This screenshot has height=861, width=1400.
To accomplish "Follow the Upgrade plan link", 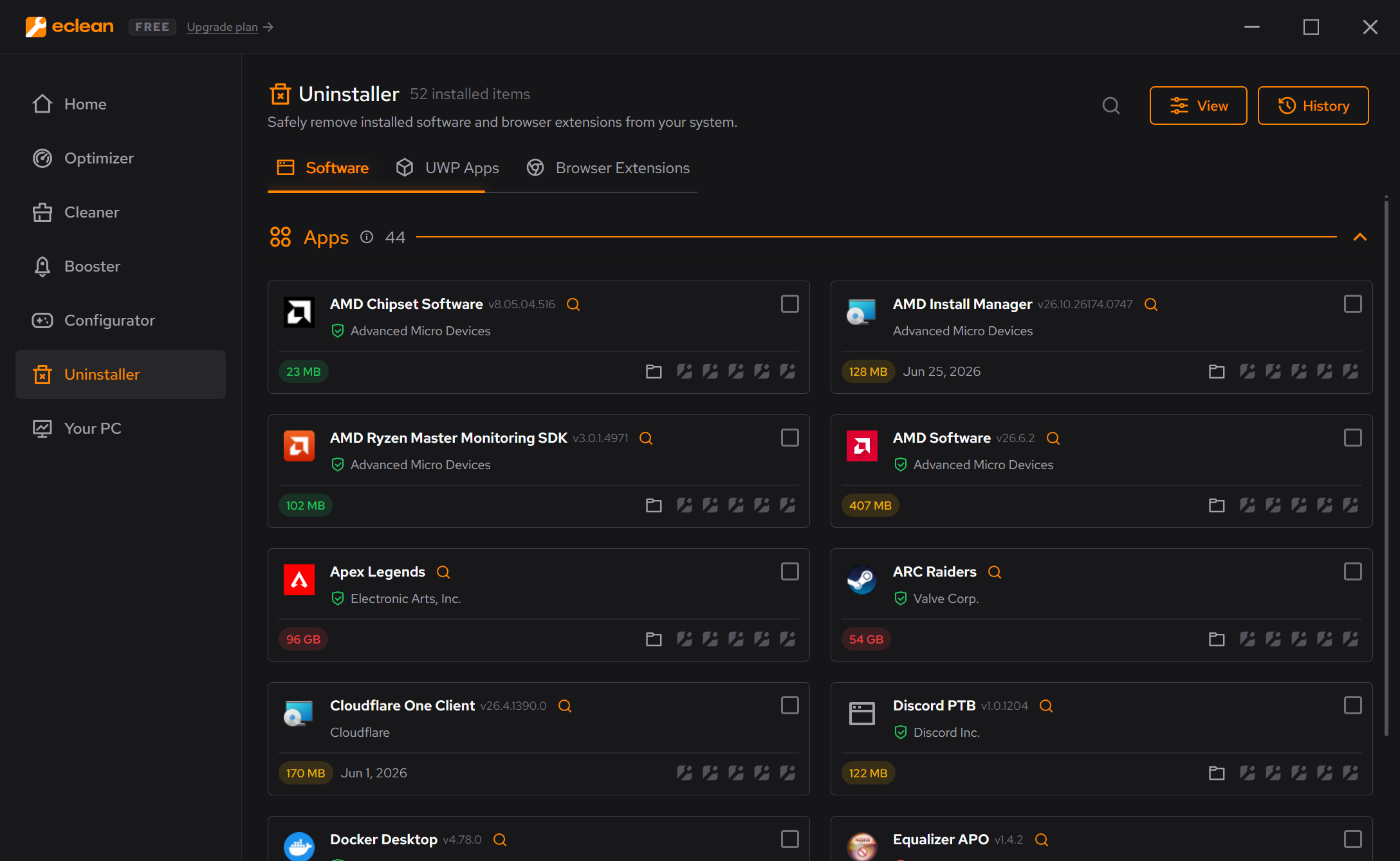I will 230,27.
